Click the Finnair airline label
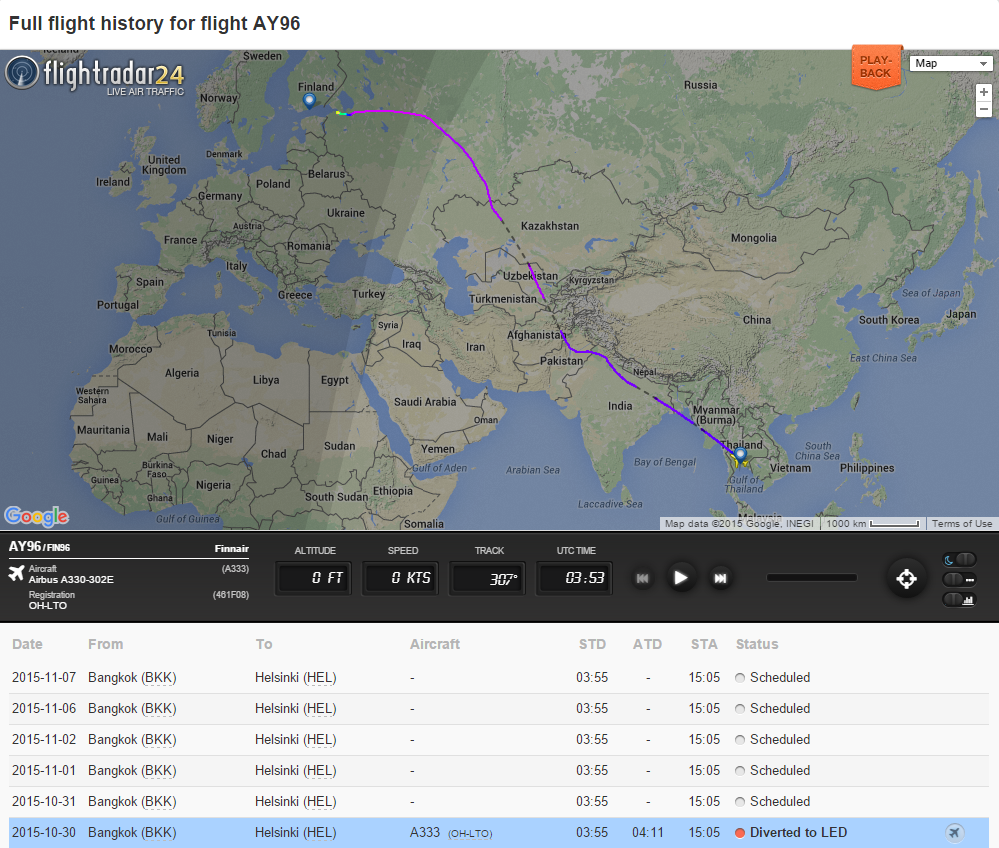The image size is (999, 848). [231, 549]
